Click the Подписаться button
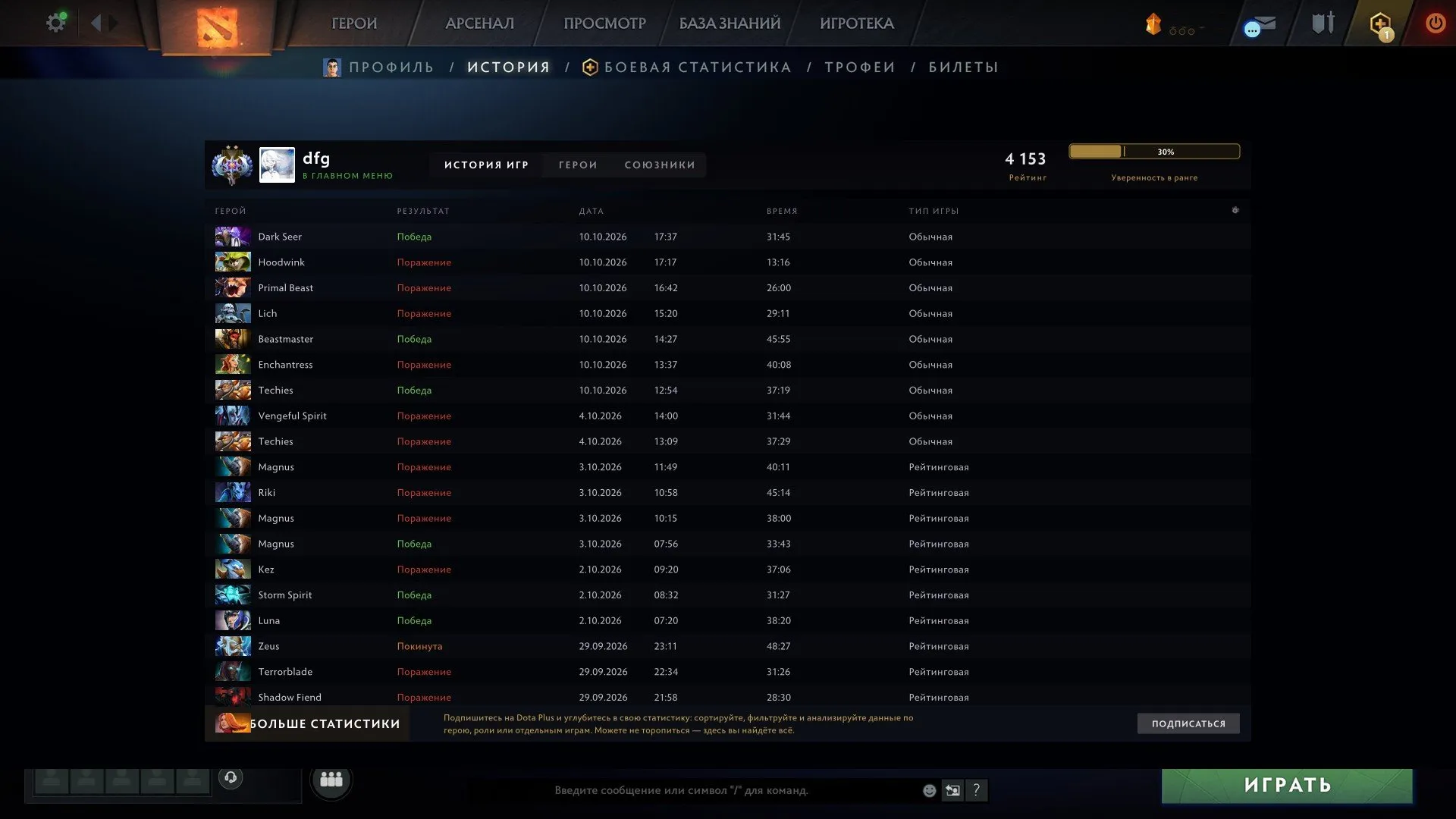This screenshot has width=1456, height=819. (1188, 723)
